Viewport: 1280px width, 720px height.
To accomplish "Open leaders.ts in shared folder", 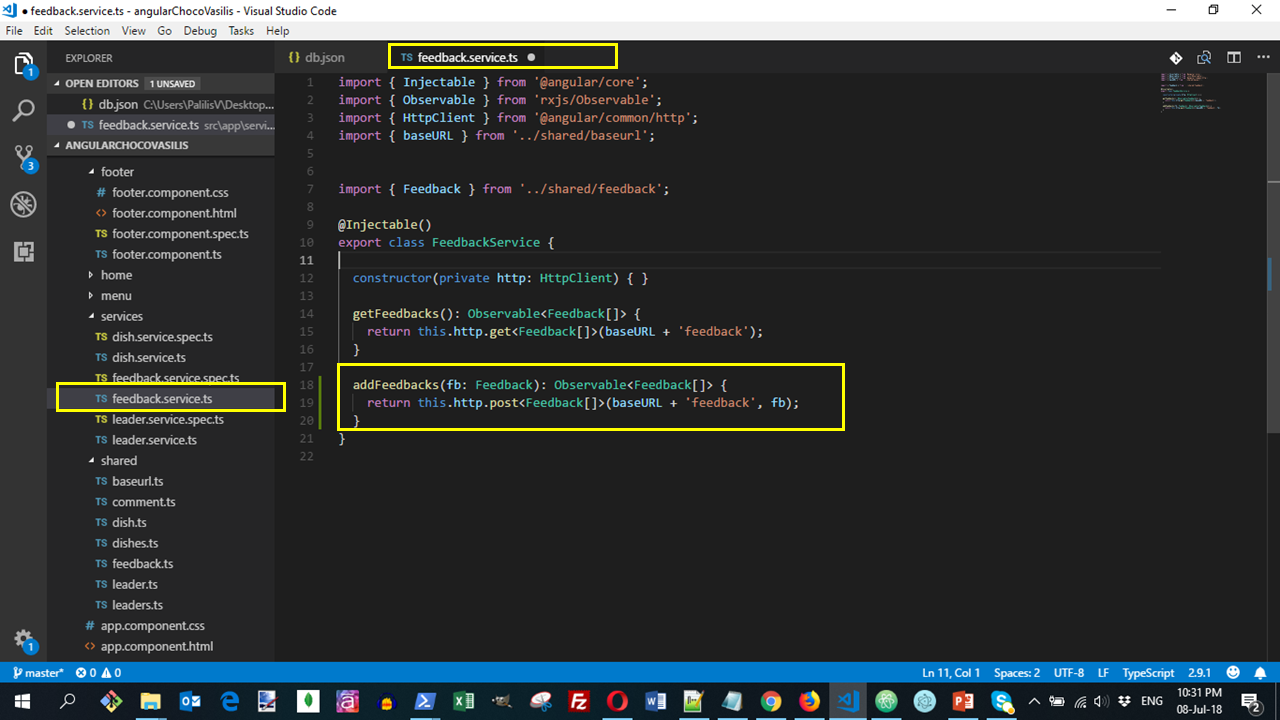I will pos(137,605).
